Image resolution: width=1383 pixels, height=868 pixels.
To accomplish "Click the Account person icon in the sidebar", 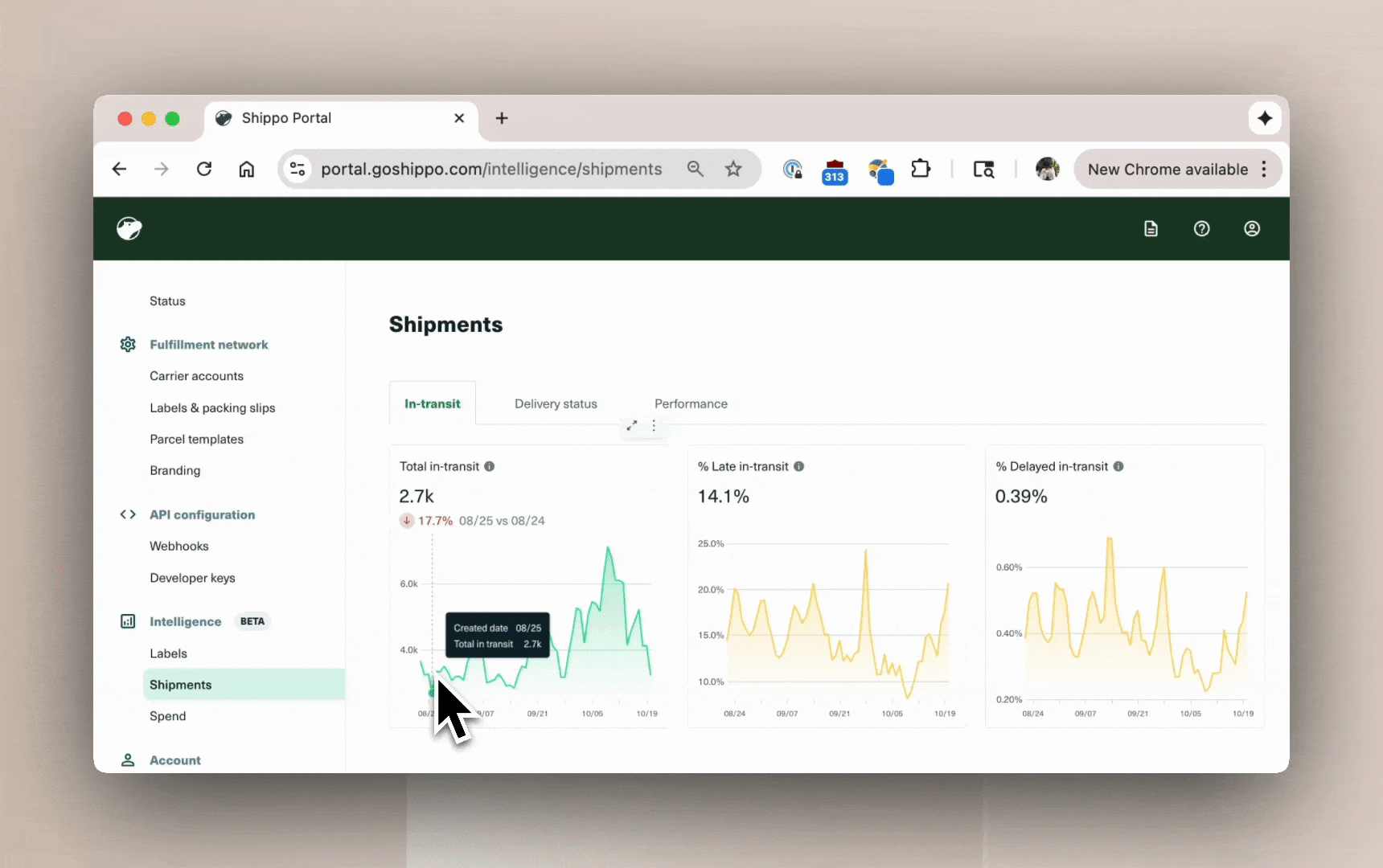I will coord(128,760).
